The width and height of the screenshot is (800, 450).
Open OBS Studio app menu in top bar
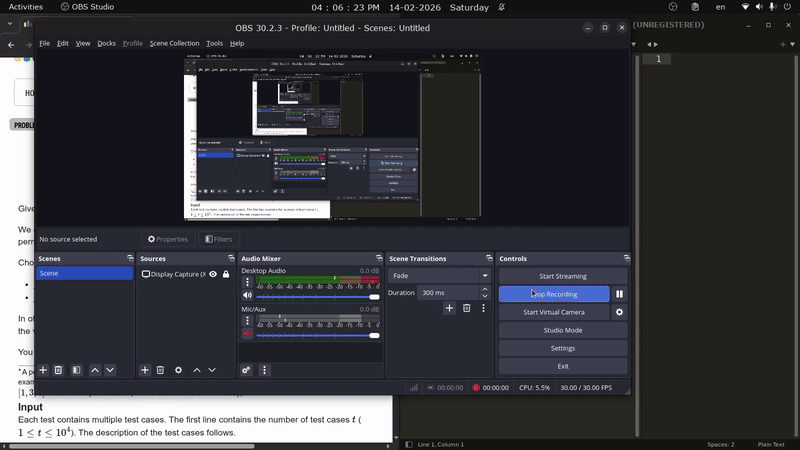click(x=87, y=7)
